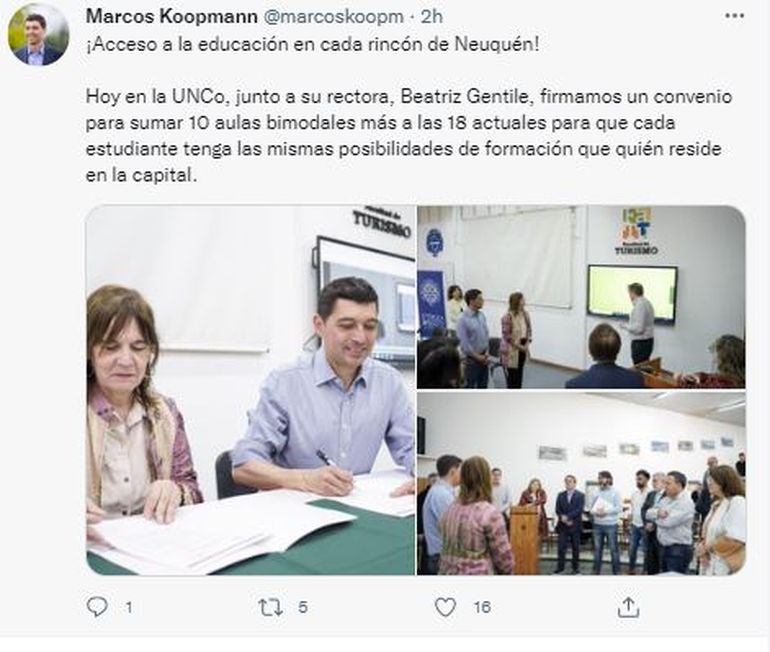View the like count number 16
This screenshot has width=770, height=652.
coord(482,608)
